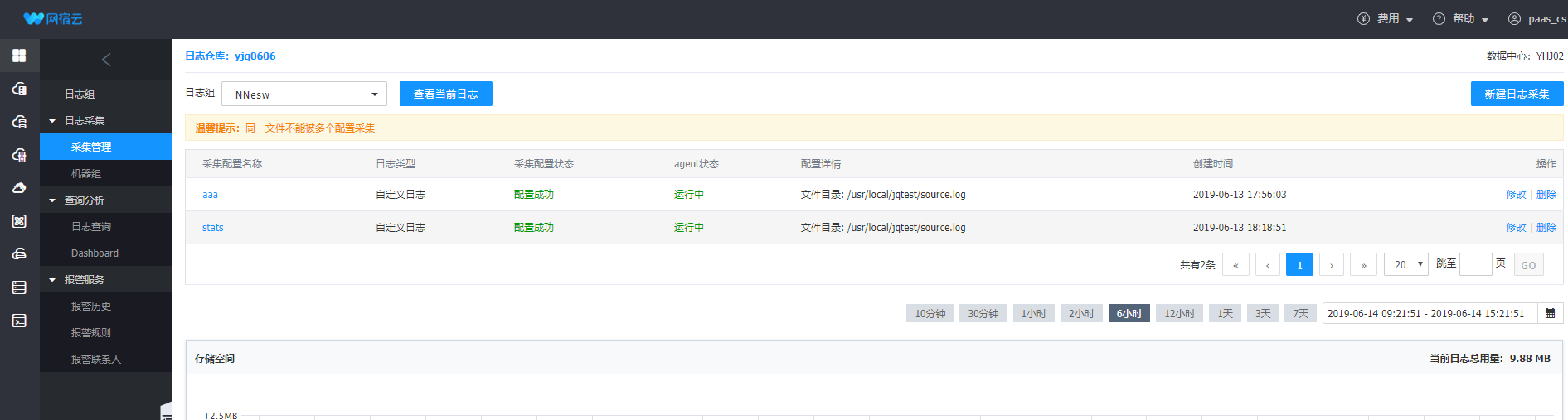Select the 2小时 time range
1568x420 pixels.
1081,313
